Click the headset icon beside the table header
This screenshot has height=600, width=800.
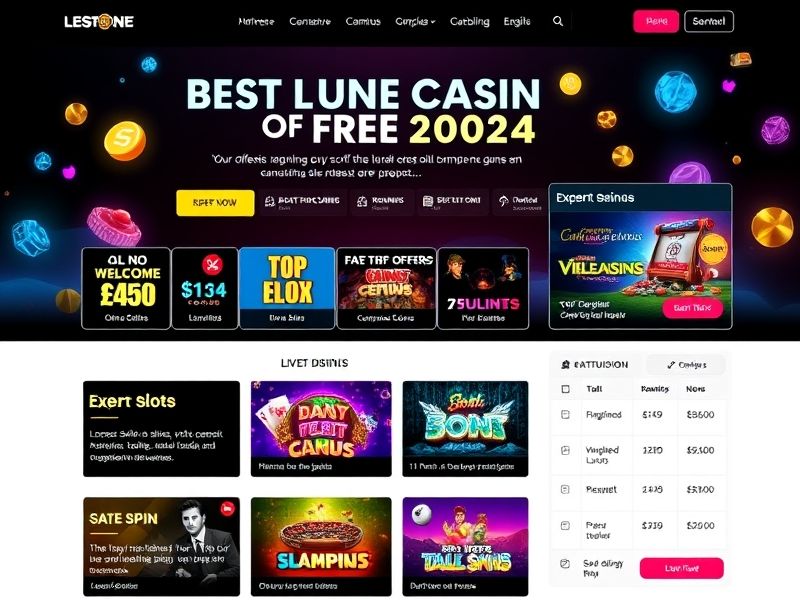click(x=565, y=365)
